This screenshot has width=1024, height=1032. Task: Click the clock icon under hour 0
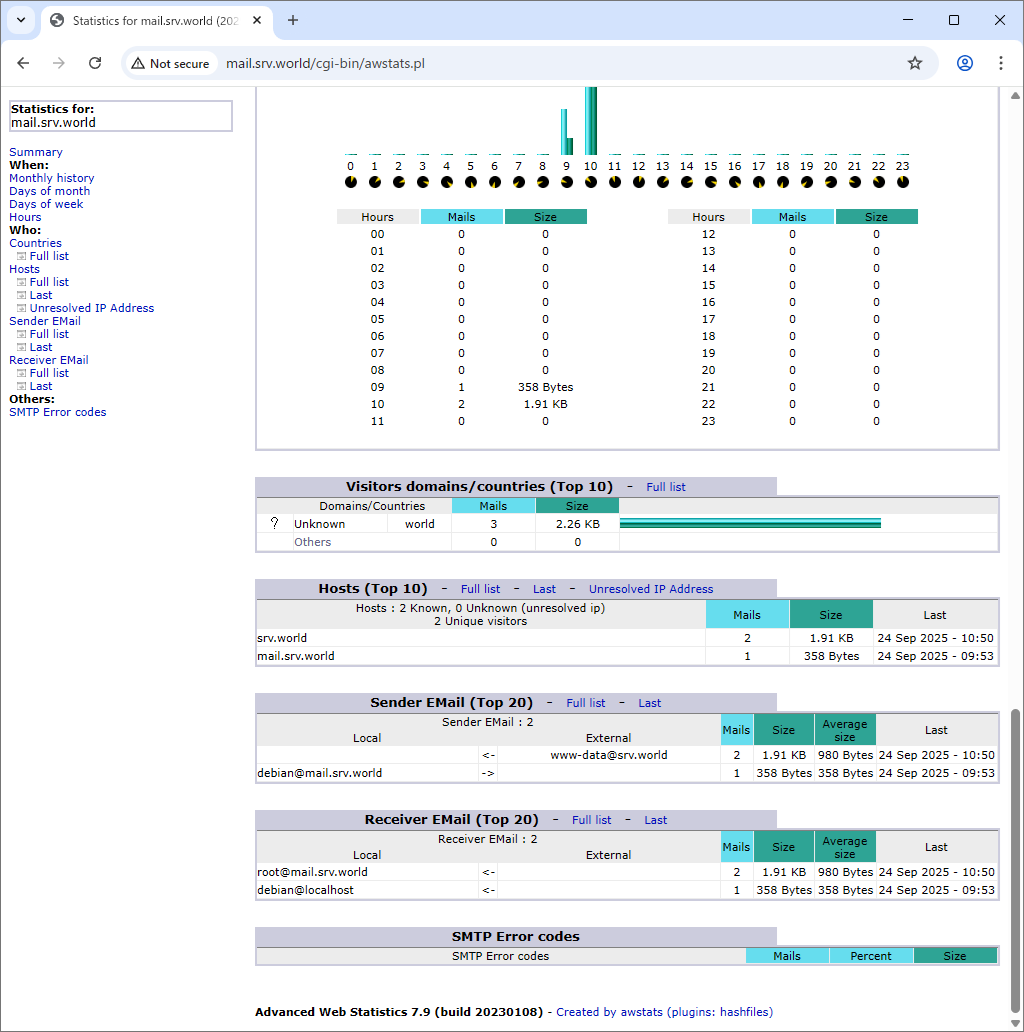click(351, 182)
